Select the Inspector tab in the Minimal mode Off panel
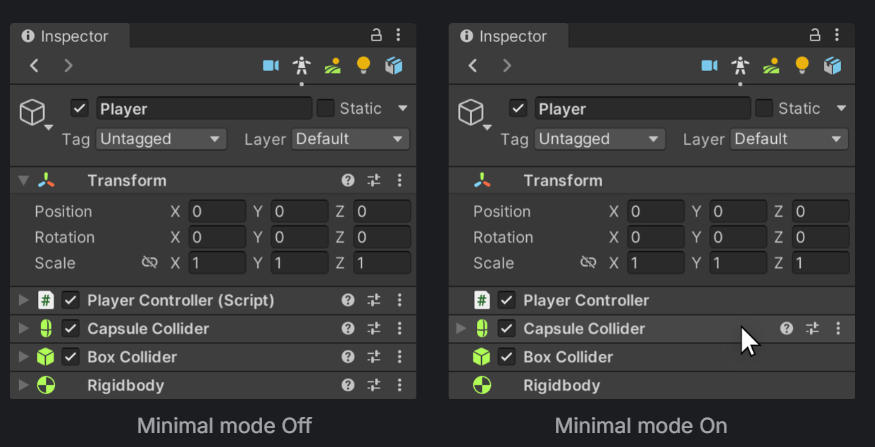Viewport: 875px width, 447px height. point(66,36)
